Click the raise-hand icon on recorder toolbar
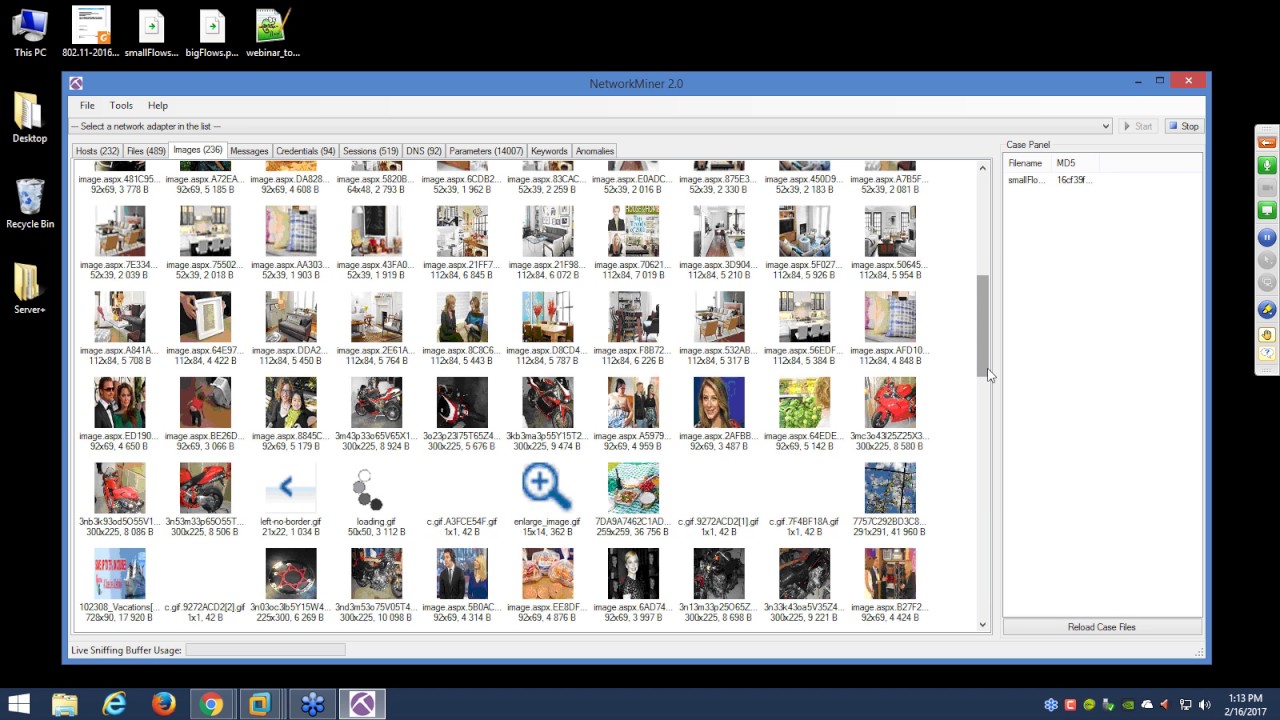Image resolution: width=1280 pixels, height=720 pixels. (1266, 335)
